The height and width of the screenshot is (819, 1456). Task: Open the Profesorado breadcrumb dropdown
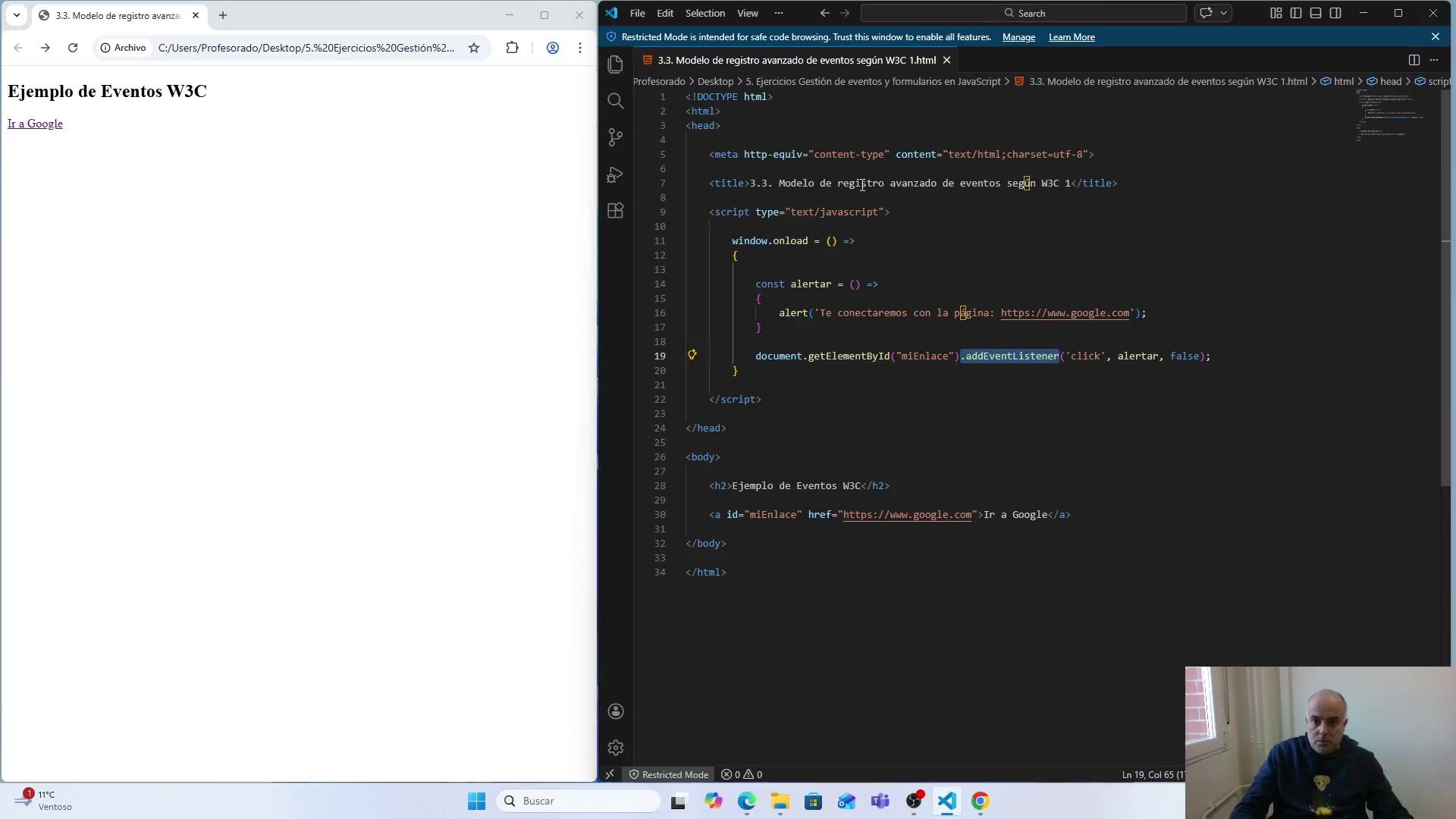point(659,81)
